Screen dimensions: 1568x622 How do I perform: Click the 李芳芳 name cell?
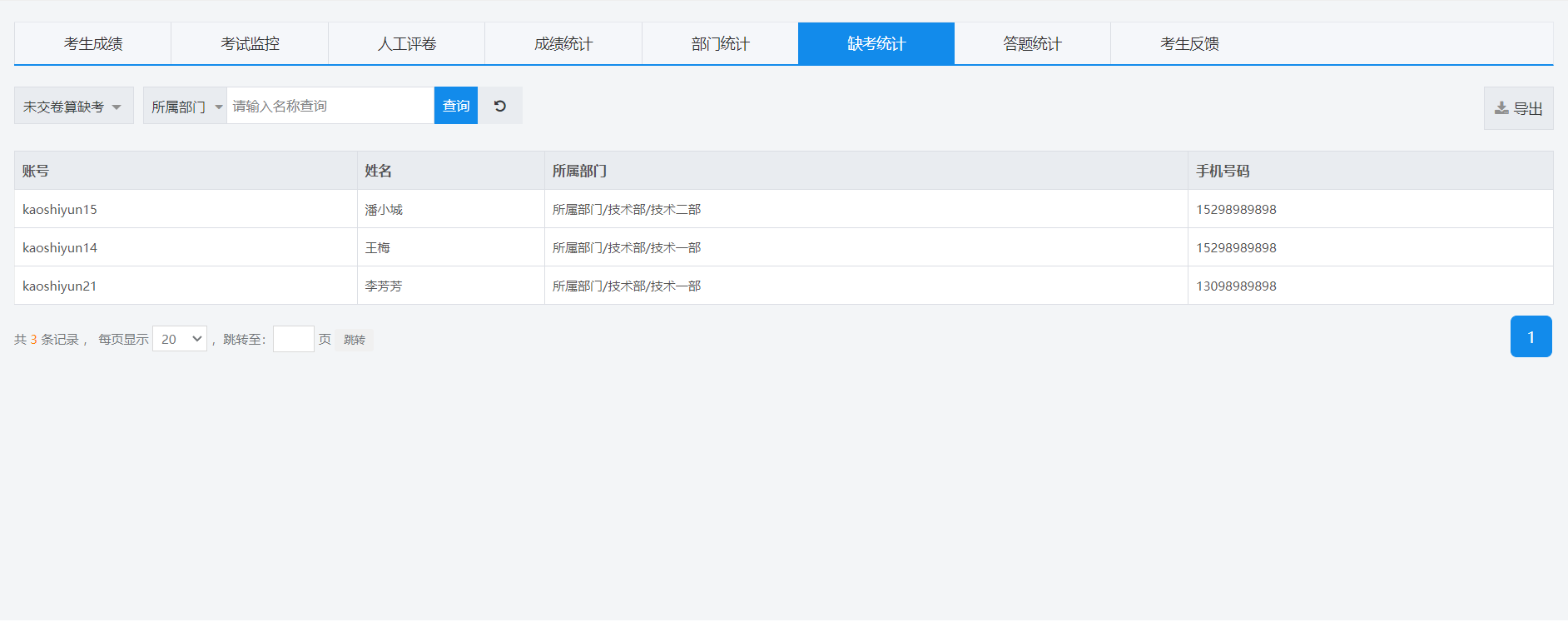click(x=384, y=286)
